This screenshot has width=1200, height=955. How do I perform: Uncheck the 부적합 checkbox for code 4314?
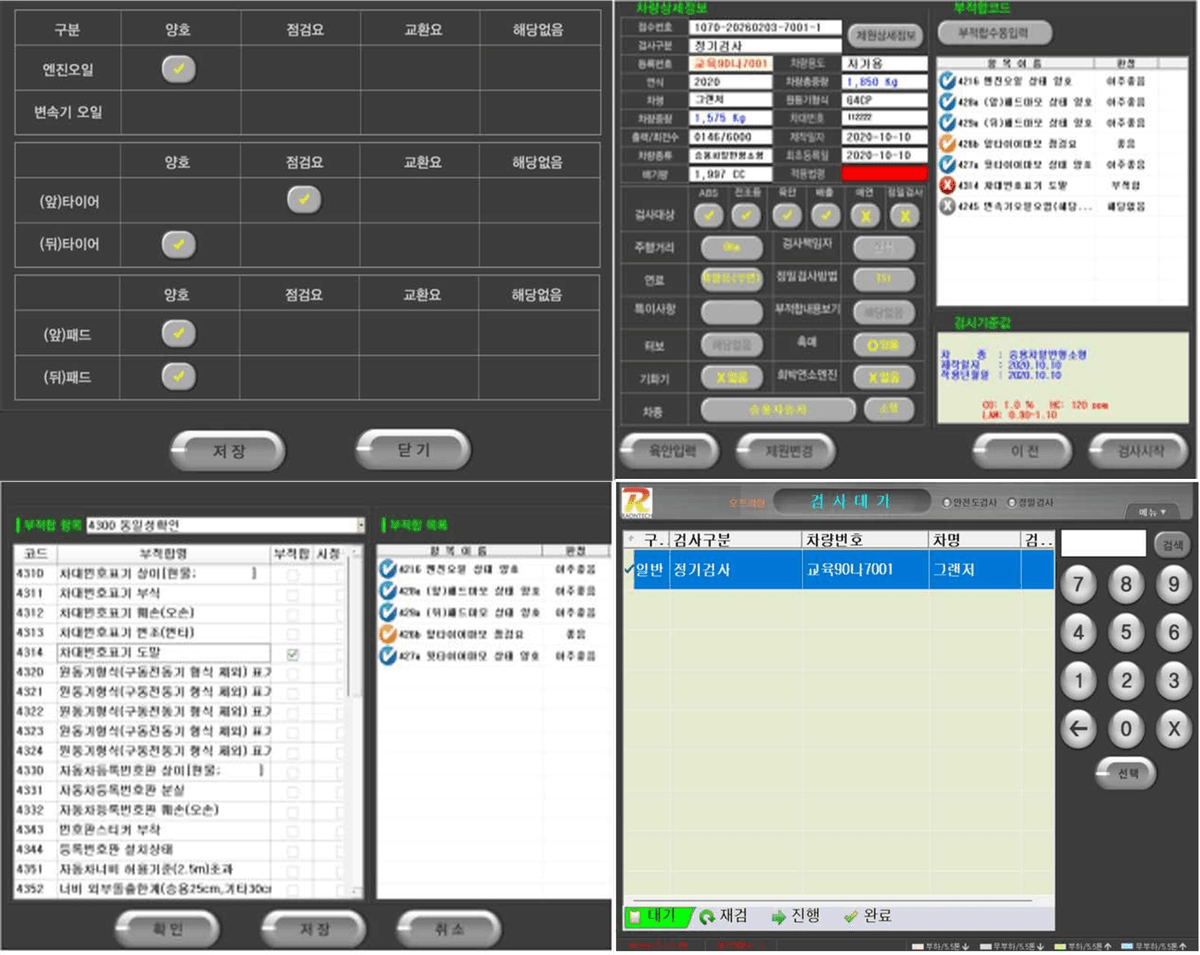tap(292, 653)
